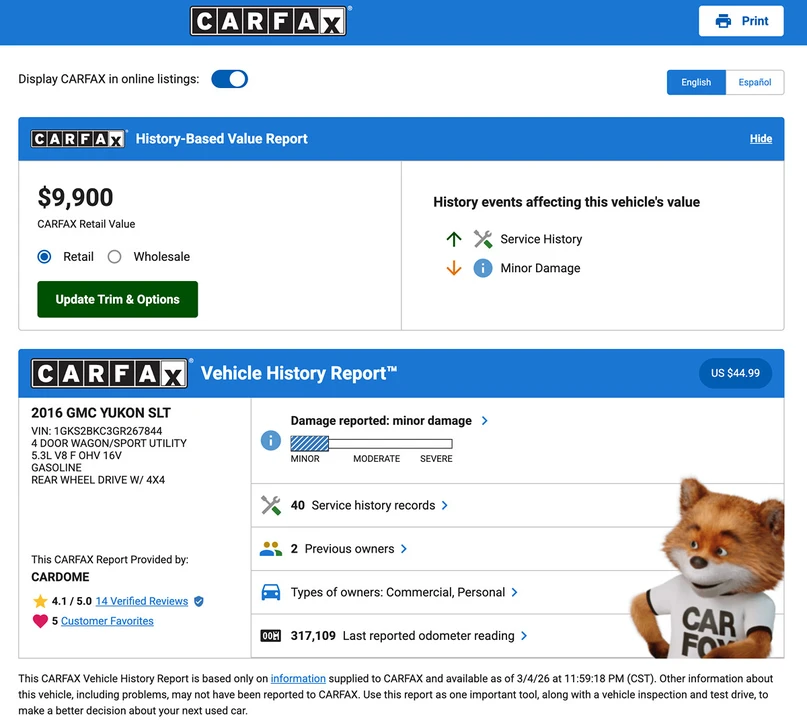The width and height of the screenshot is (807, 720).
Task: Open Customer Favorites link
Action: point(108,621)
